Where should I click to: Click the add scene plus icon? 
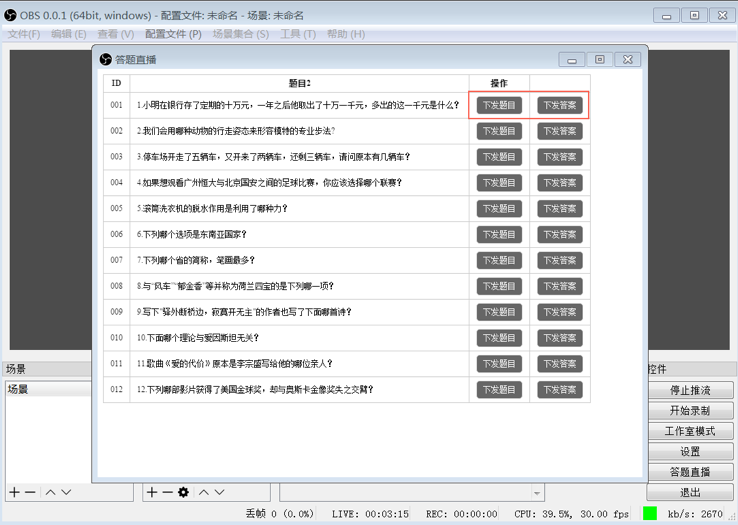coord(14,492)
